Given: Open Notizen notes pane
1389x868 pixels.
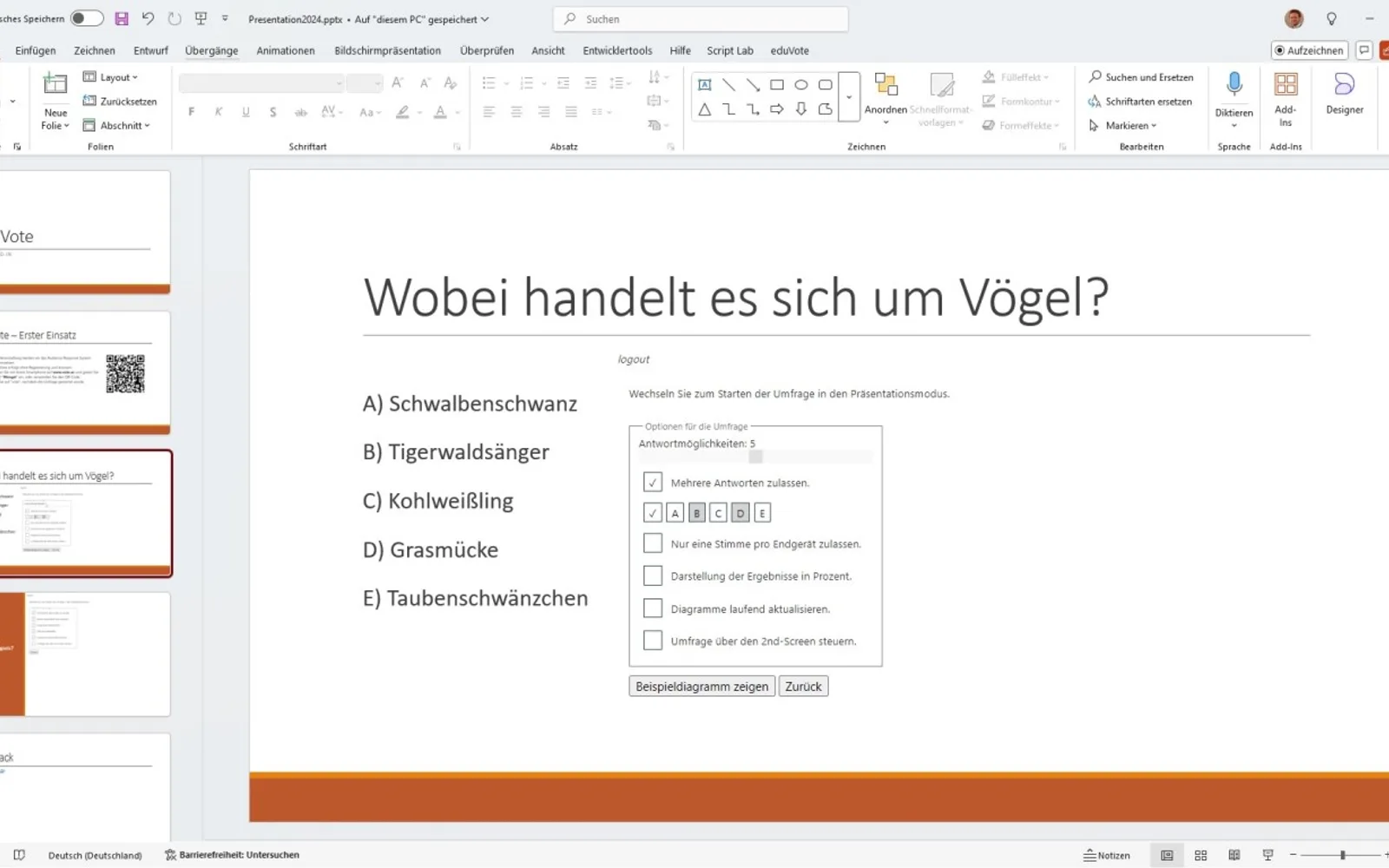Looking at the screenshot, I should [x=1107, y=855].
